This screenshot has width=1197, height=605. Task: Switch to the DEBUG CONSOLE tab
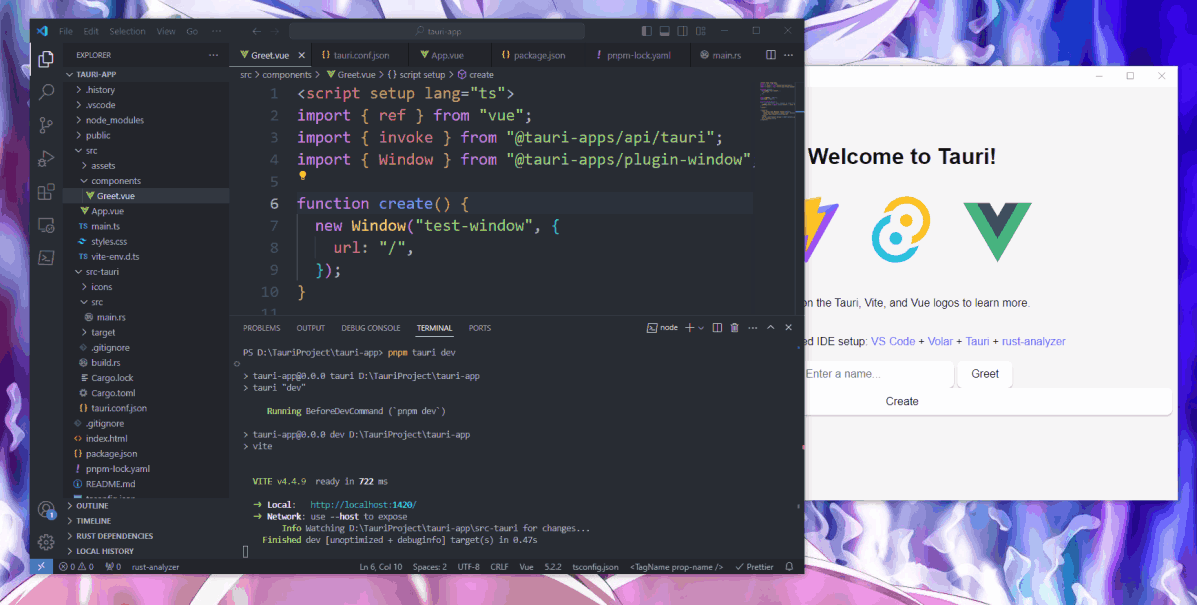point(370,327)
